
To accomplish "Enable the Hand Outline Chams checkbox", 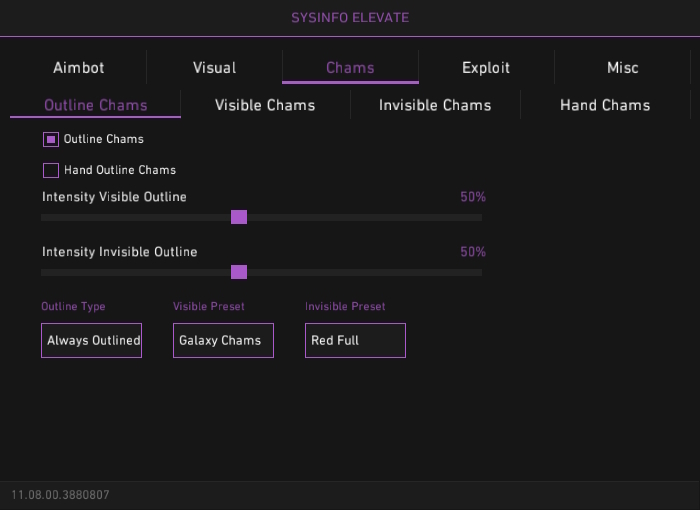I will coord(51,170).
